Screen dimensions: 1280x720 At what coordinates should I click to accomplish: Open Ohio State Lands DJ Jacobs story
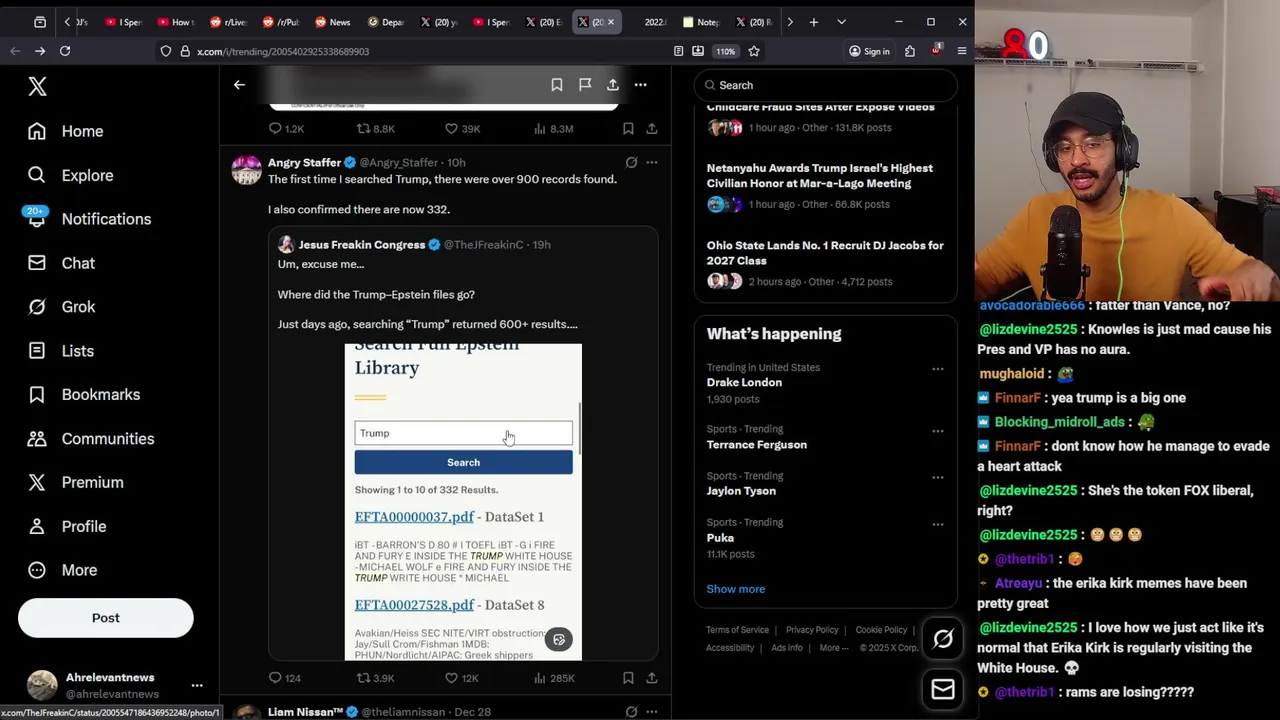(x=825, y=253)
